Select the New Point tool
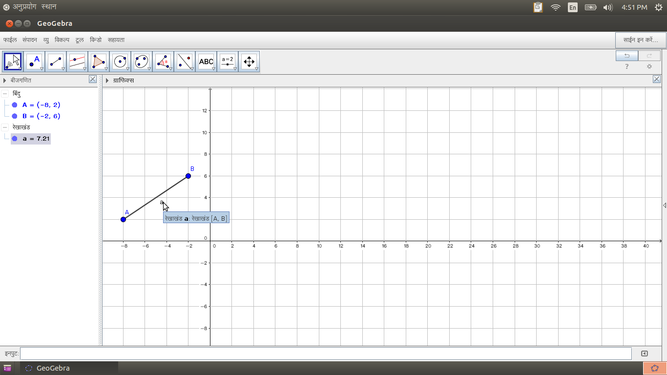 click(34, 62)
